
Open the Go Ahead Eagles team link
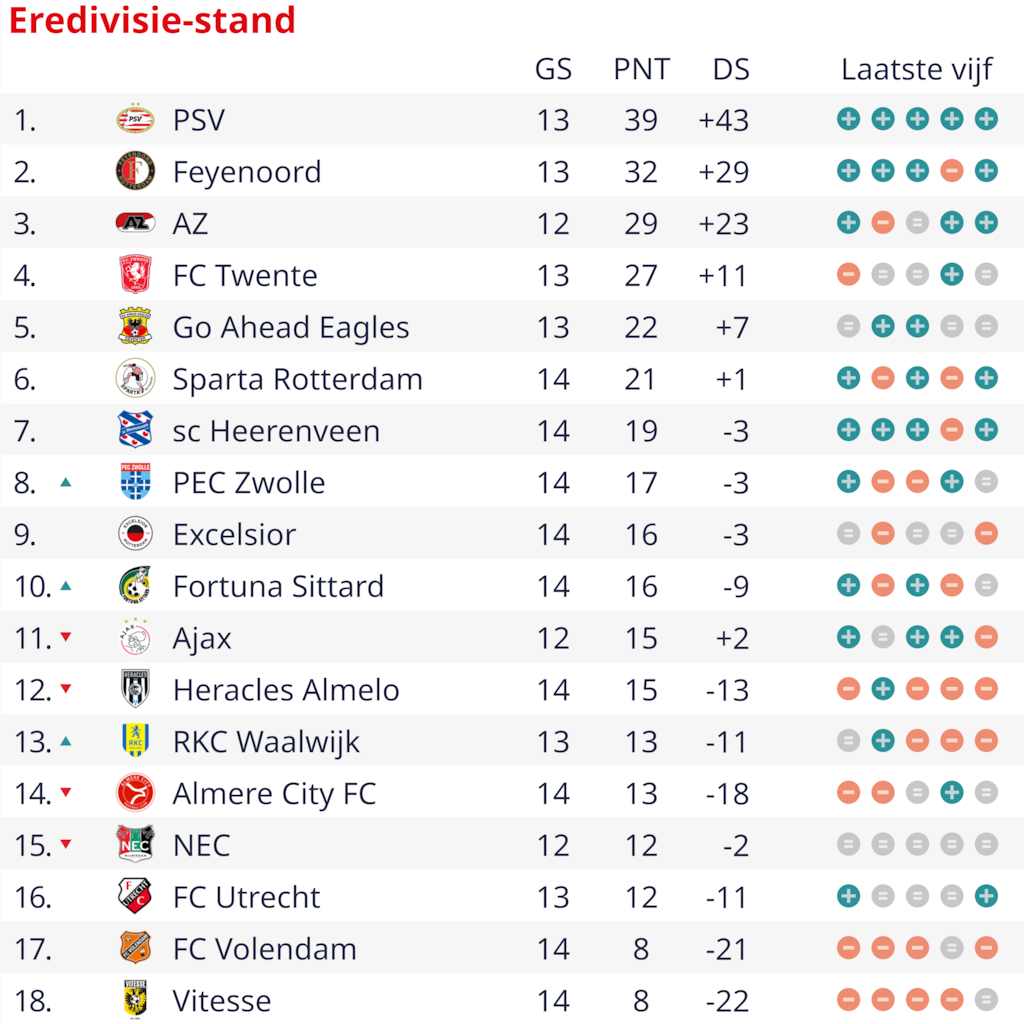click(291, 328)
